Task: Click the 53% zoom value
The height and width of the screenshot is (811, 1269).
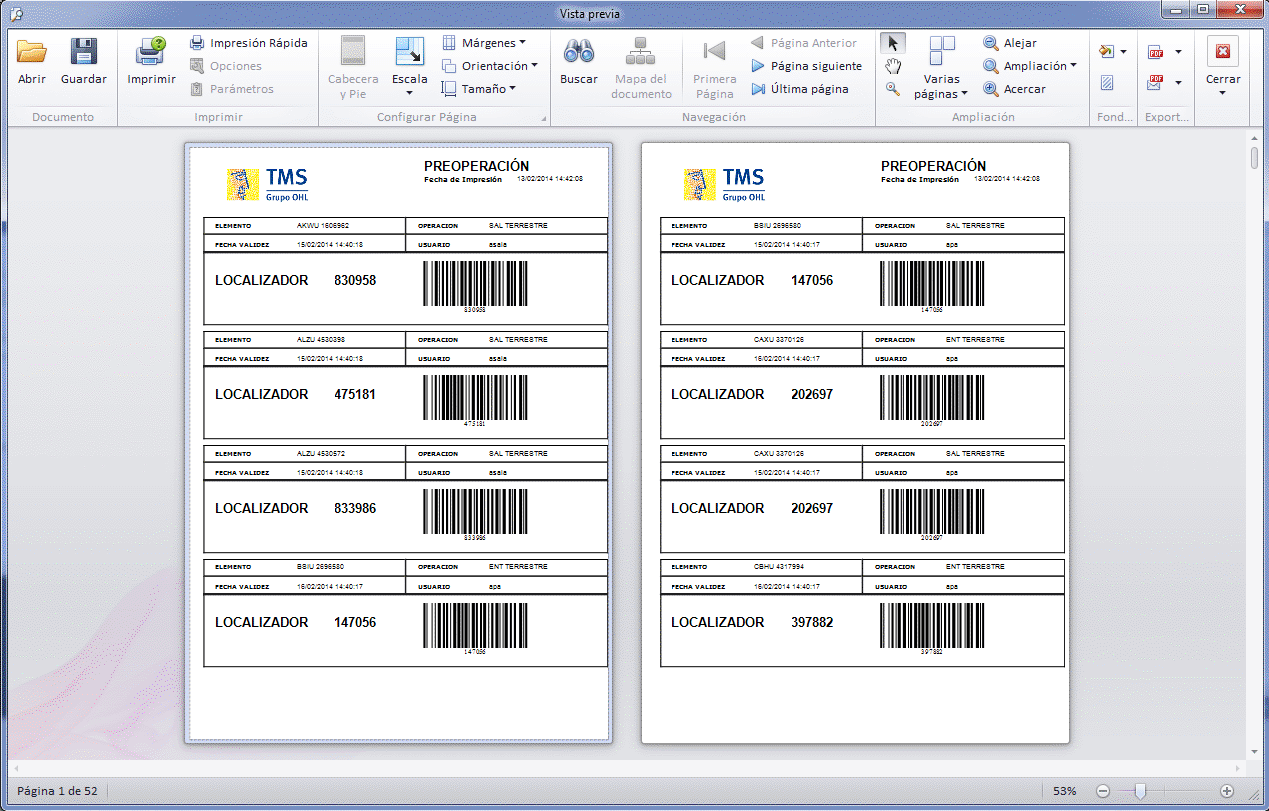Action: click(1064, 791)
